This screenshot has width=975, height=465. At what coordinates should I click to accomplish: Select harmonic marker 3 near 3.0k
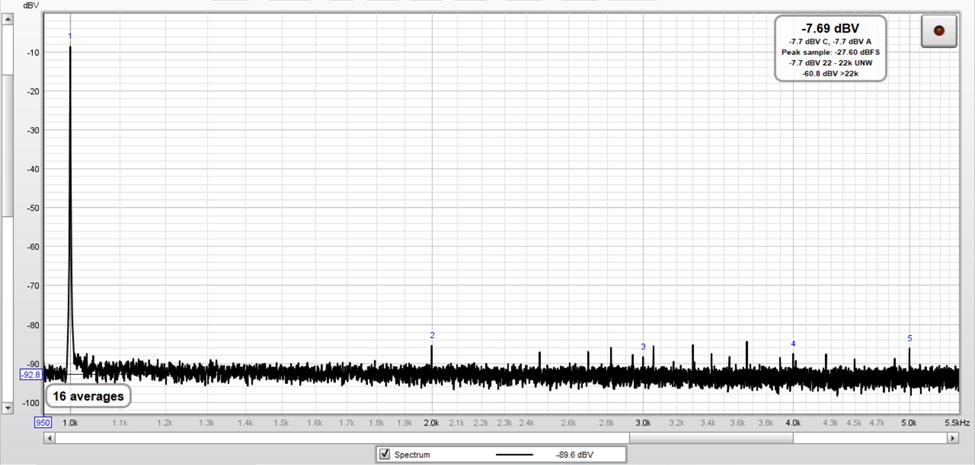point(643,347)
